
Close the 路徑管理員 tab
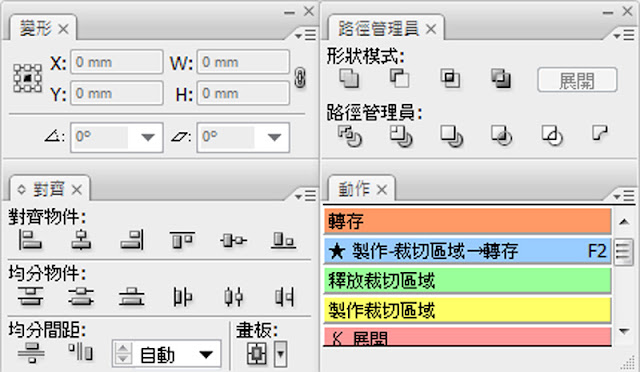431,29
